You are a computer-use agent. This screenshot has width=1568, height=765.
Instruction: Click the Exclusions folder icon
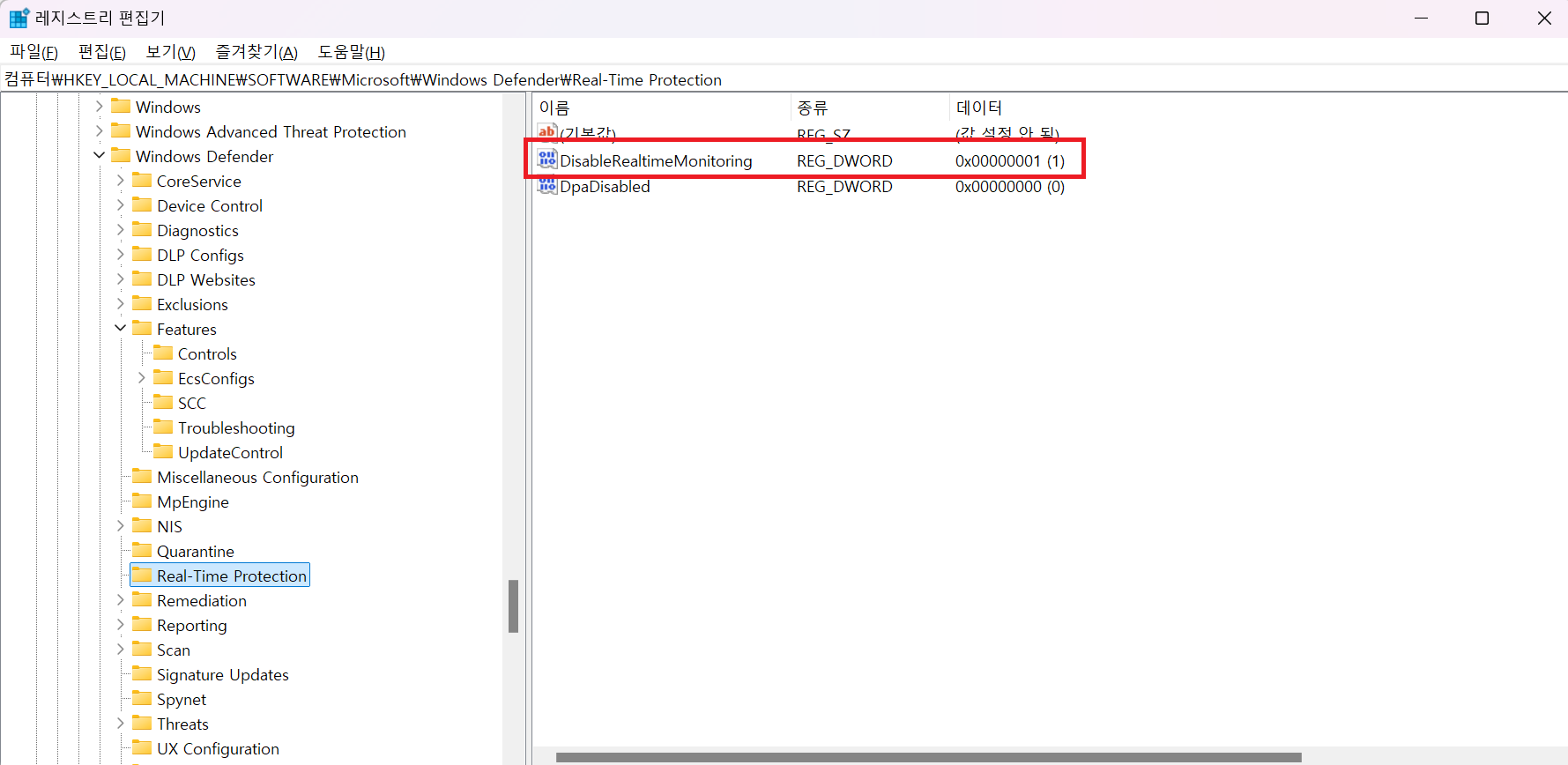[x=142, y=303]
